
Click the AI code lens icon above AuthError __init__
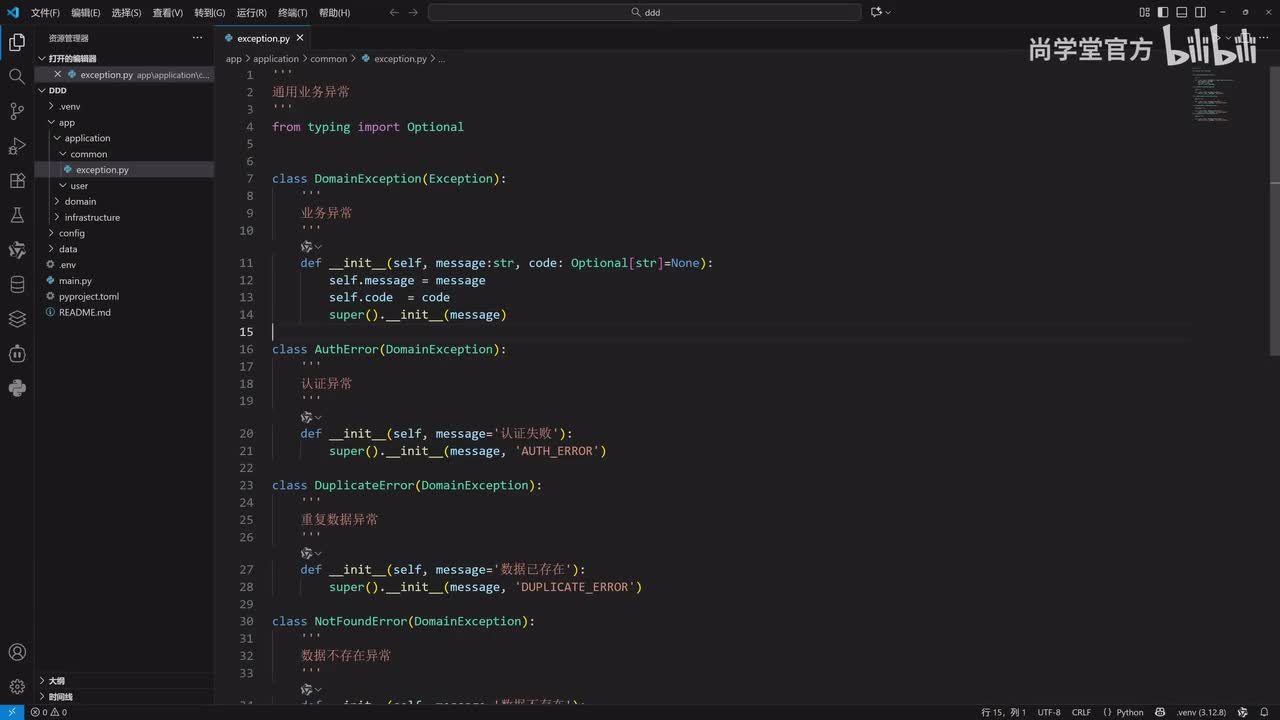[307, 417]
